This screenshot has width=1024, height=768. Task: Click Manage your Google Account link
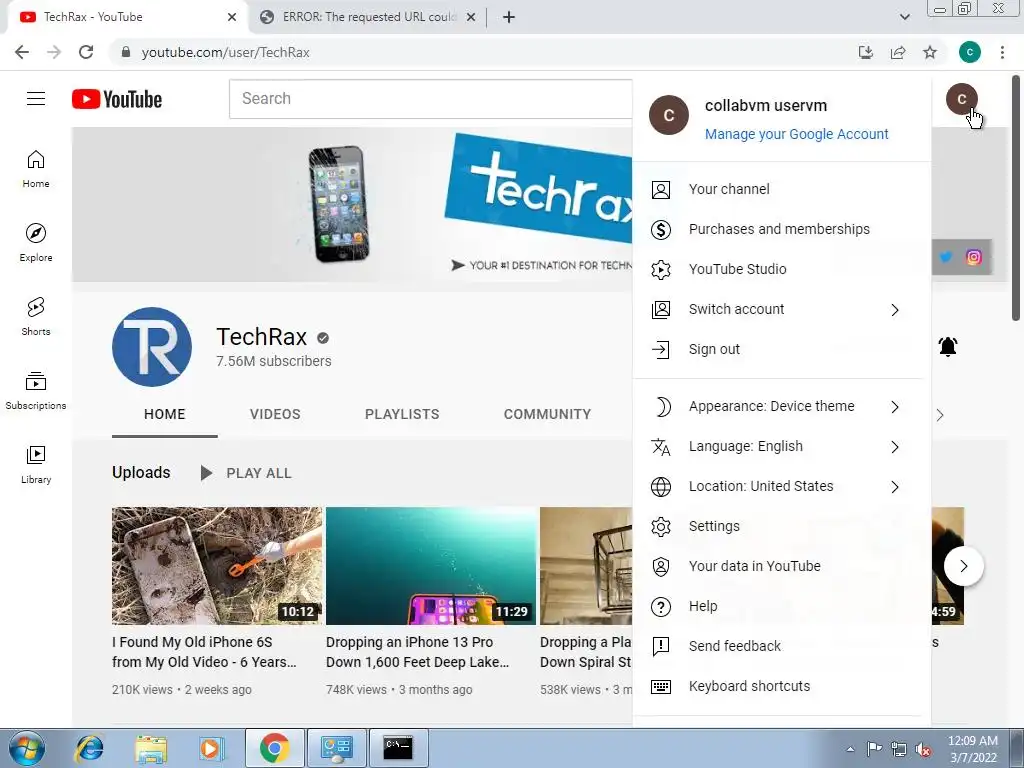pos(796,134)
